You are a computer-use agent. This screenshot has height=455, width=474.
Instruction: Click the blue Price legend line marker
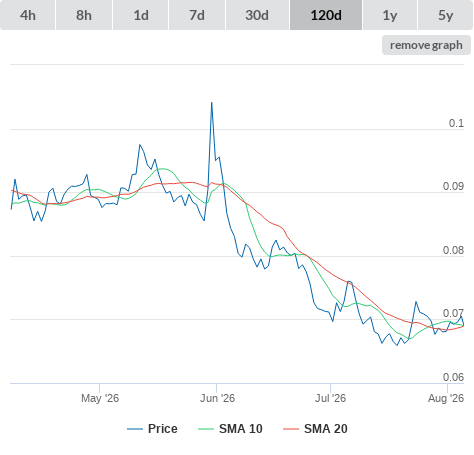click(x=135, y=429)
